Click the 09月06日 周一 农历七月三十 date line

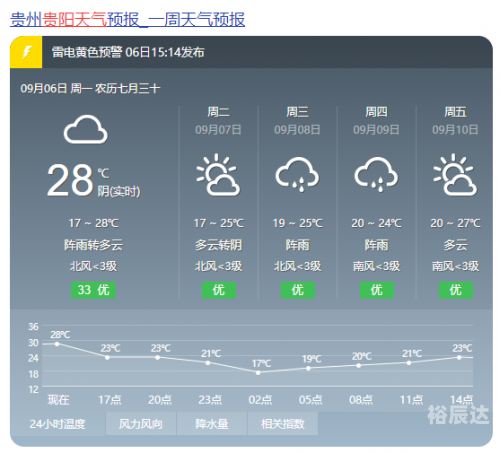(x=90, y=88)
